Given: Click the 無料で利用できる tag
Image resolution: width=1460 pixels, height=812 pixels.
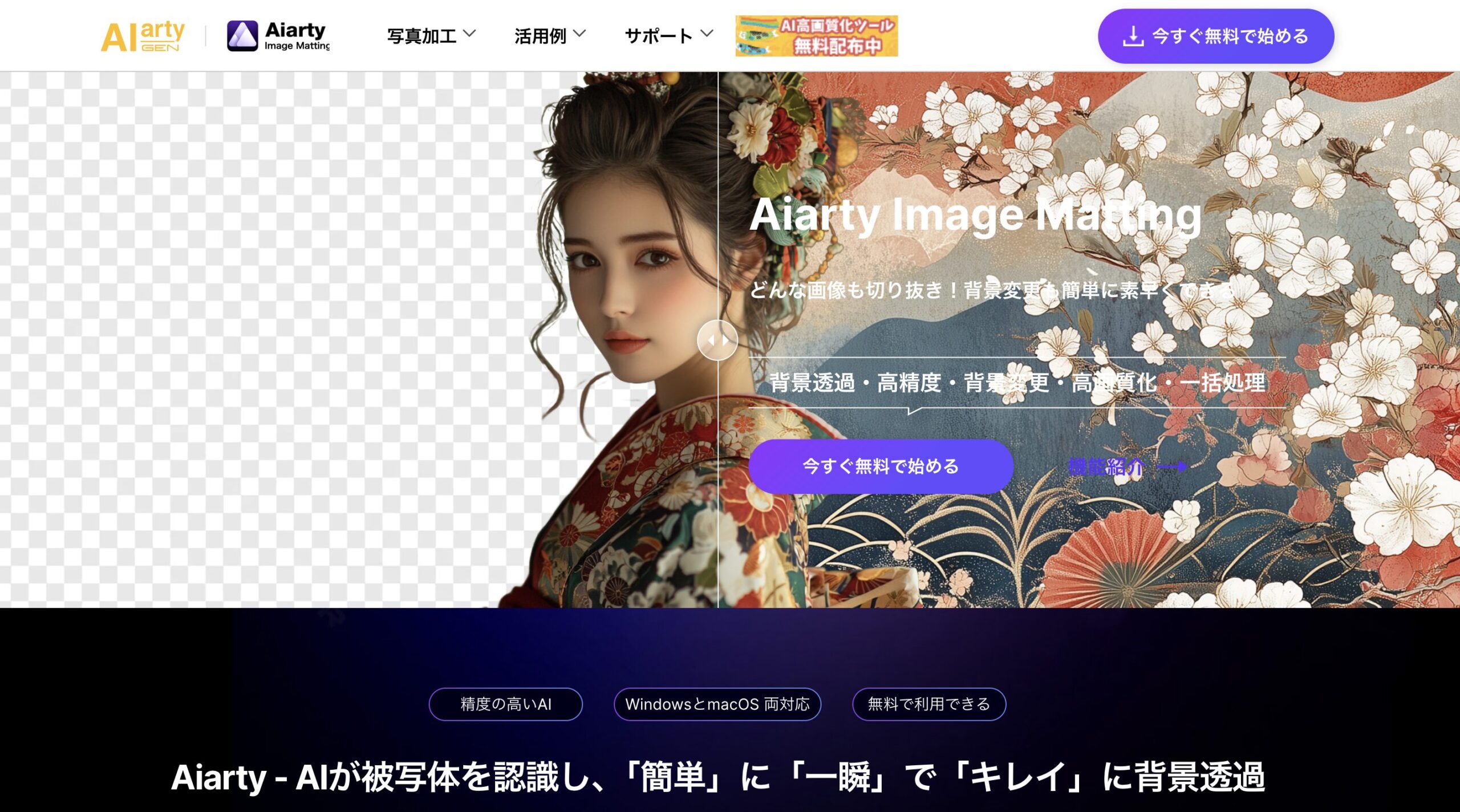Looking at the screenshot, I should [x=929, y=704].
